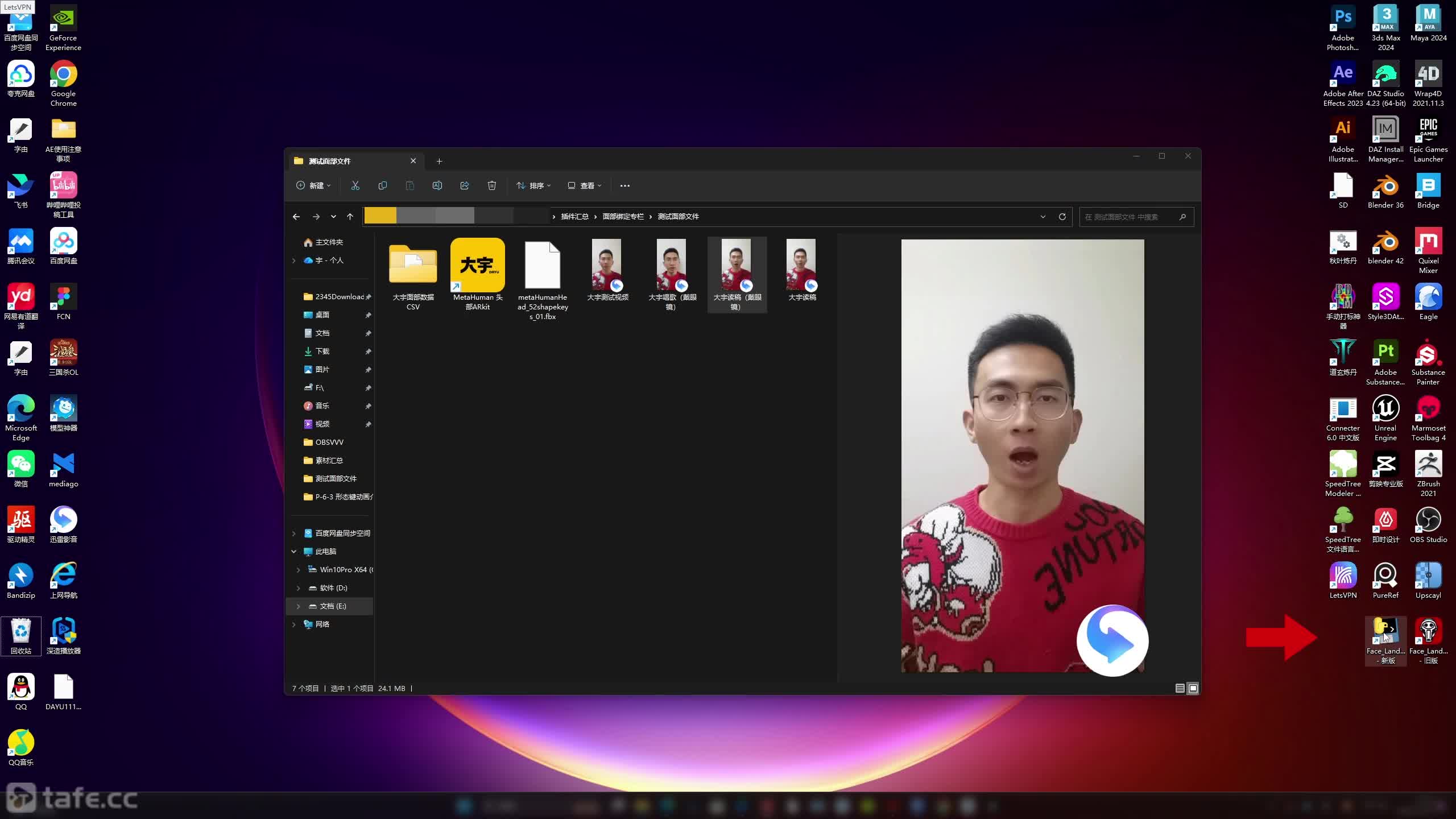Paste from clipboard using the paste icon

pyautogui.click(x=409, y=185)
